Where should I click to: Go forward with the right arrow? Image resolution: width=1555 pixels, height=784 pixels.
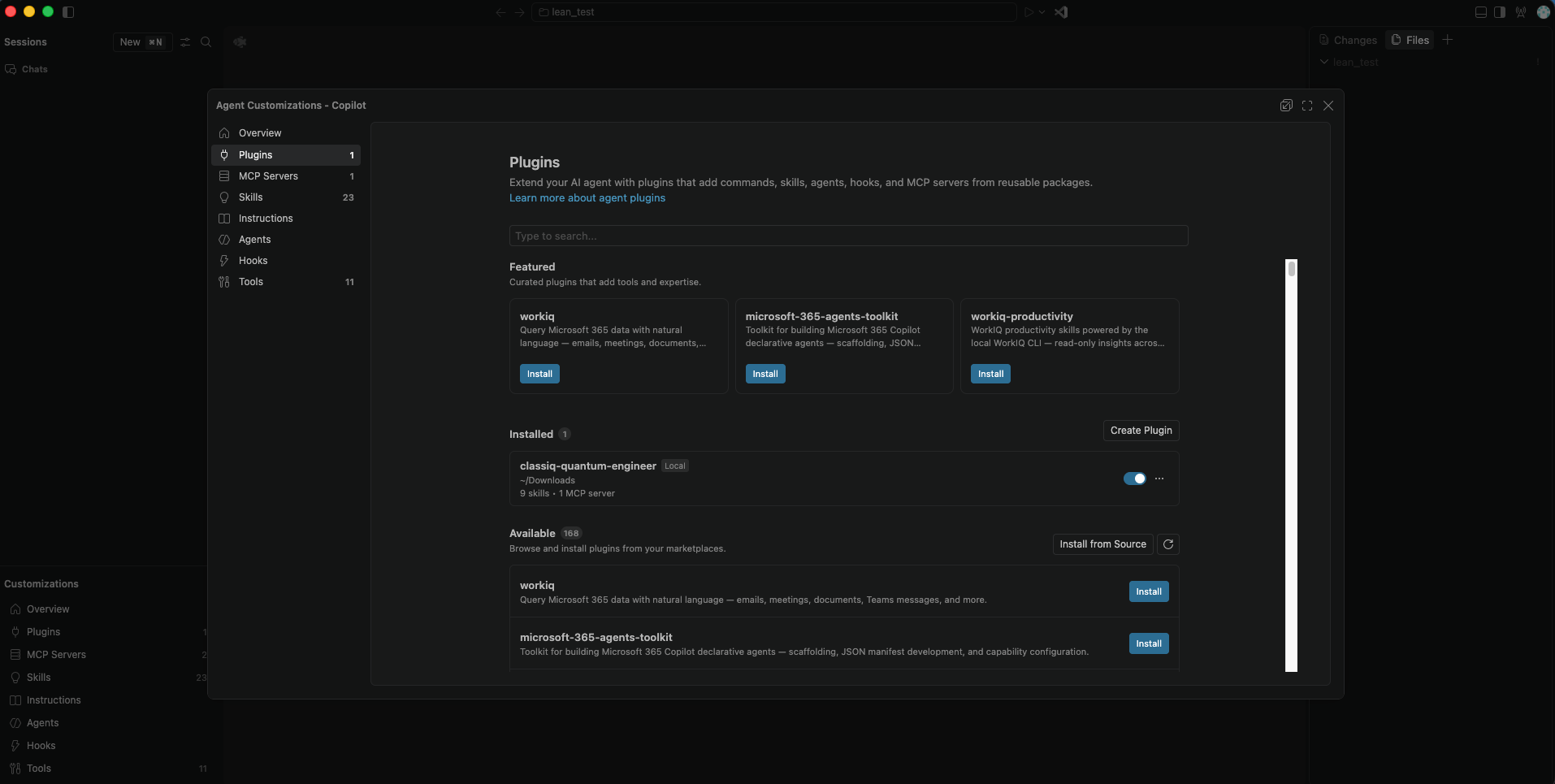click(520, 12)
